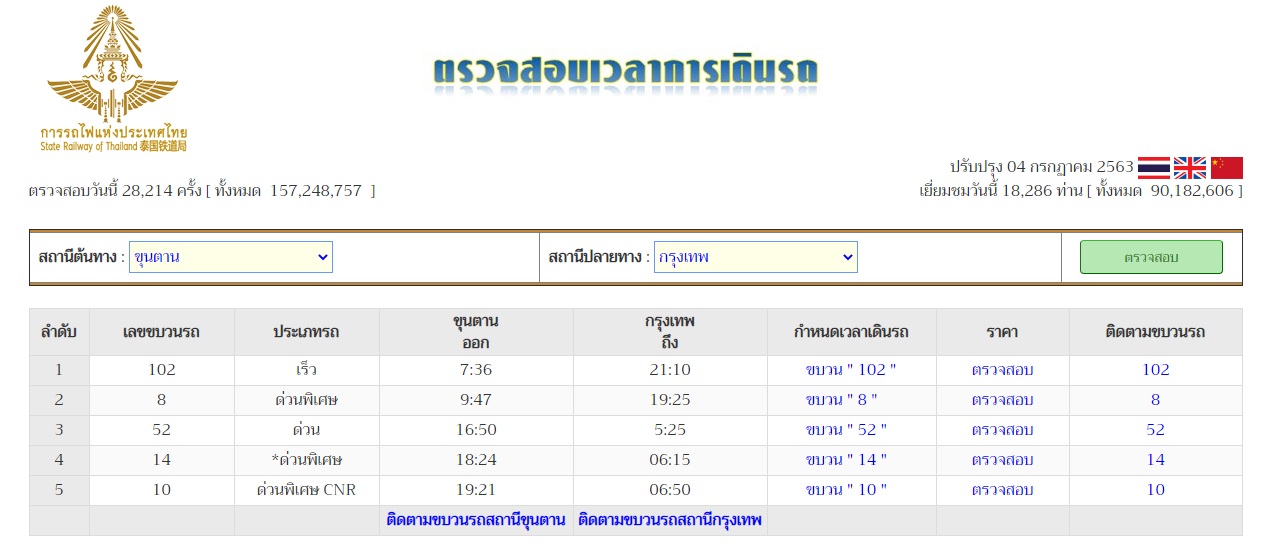Check price for train 8 row

1002,400
